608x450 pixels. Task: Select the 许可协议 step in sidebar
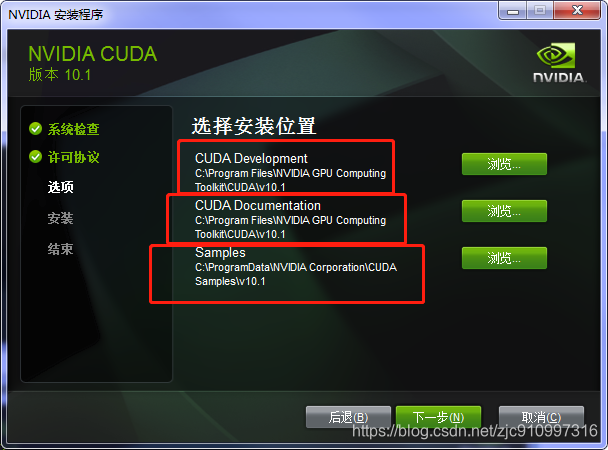pos(74,157)
